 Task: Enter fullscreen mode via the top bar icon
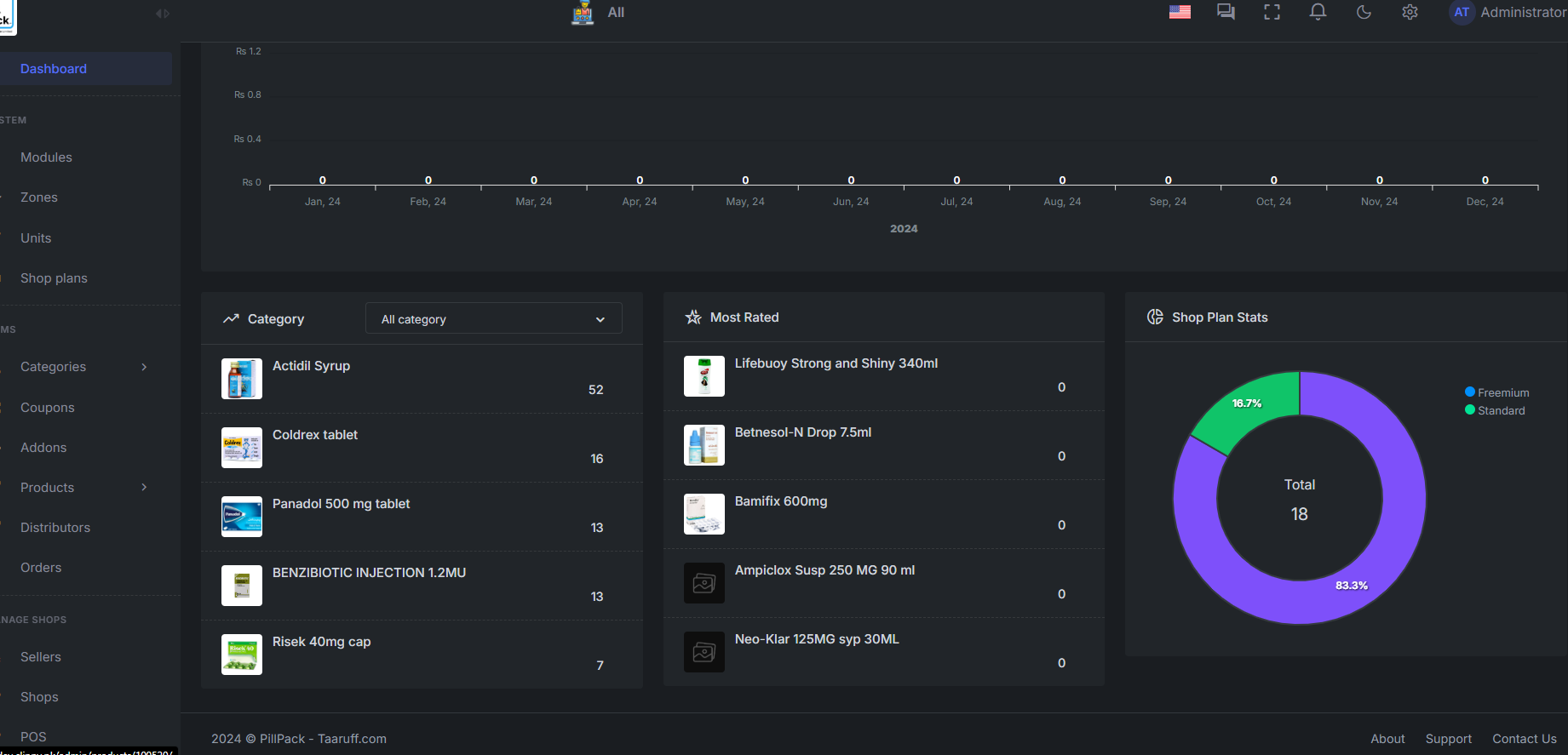(1272, 12)
